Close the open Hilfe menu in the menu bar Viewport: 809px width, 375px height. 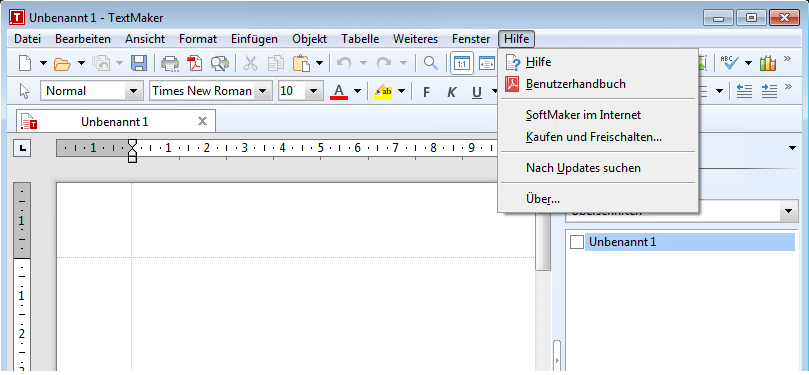[517, 39]
